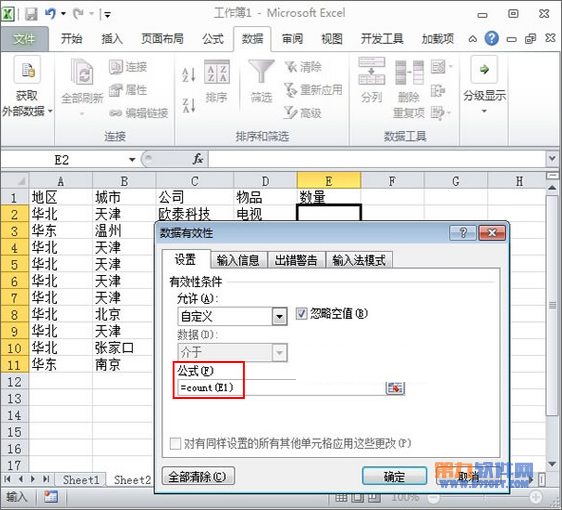The height and width of the screenshot is (510, 562).
Task: Expand the formula bar chevron
Action: tap(552, 158)
